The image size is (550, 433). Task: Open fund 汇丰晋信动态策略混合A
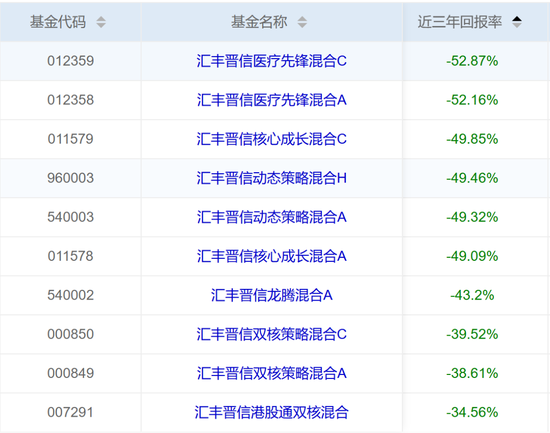tap(271, 217)
